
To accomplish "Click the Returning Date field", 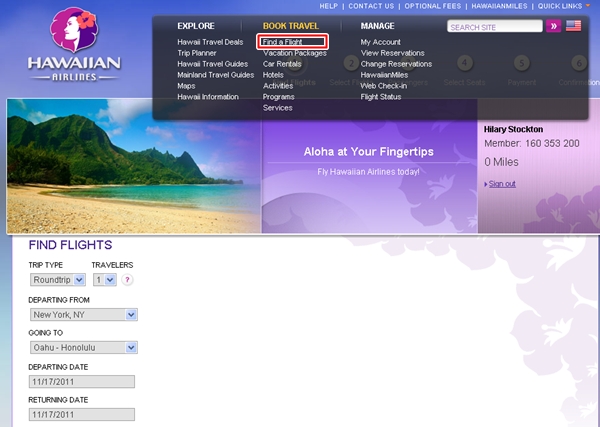I will (x=82, y=414).
